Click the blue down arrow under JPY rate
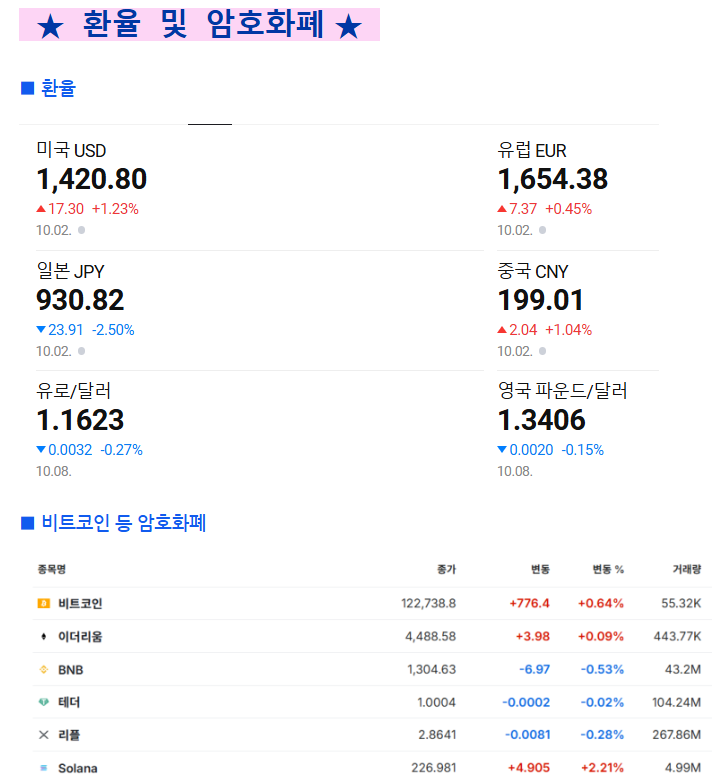The width and height of the screenshot is (727, 781). (41, 330)
